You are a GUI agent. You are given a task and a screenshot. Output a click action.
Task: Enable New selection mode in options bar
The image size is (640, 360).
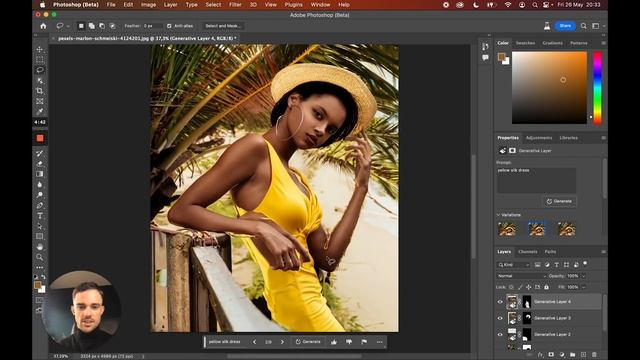click(x=81, y=26)
